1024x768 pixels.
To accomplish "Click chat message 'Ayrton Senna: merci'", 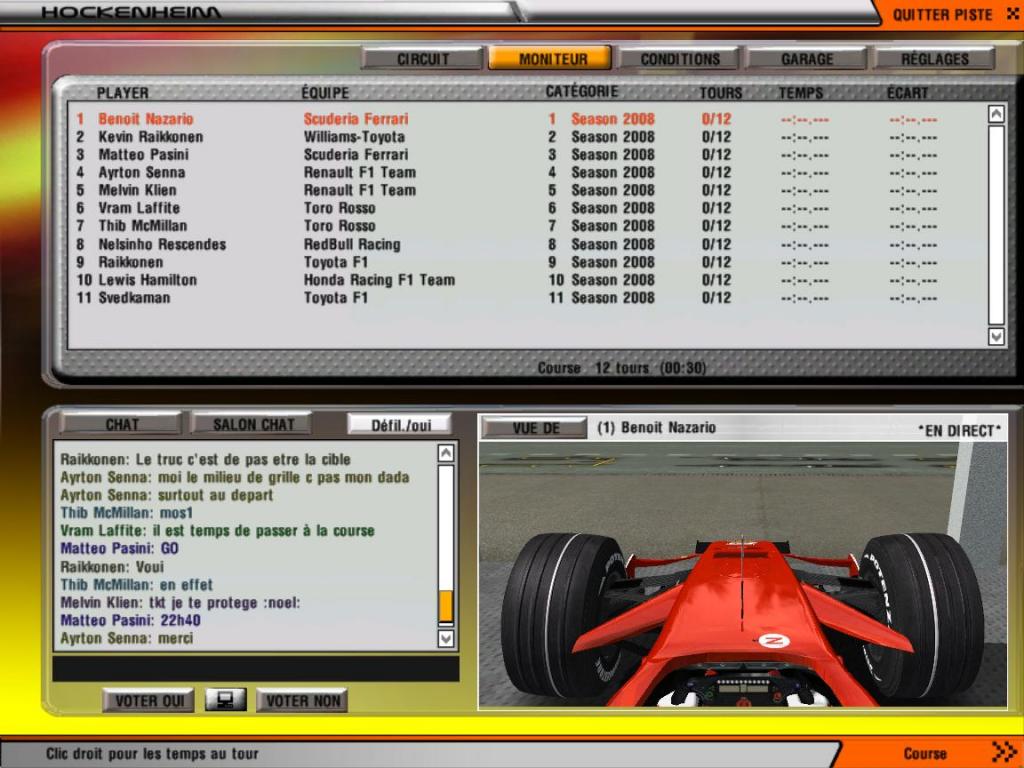I will tap(127, 638).
